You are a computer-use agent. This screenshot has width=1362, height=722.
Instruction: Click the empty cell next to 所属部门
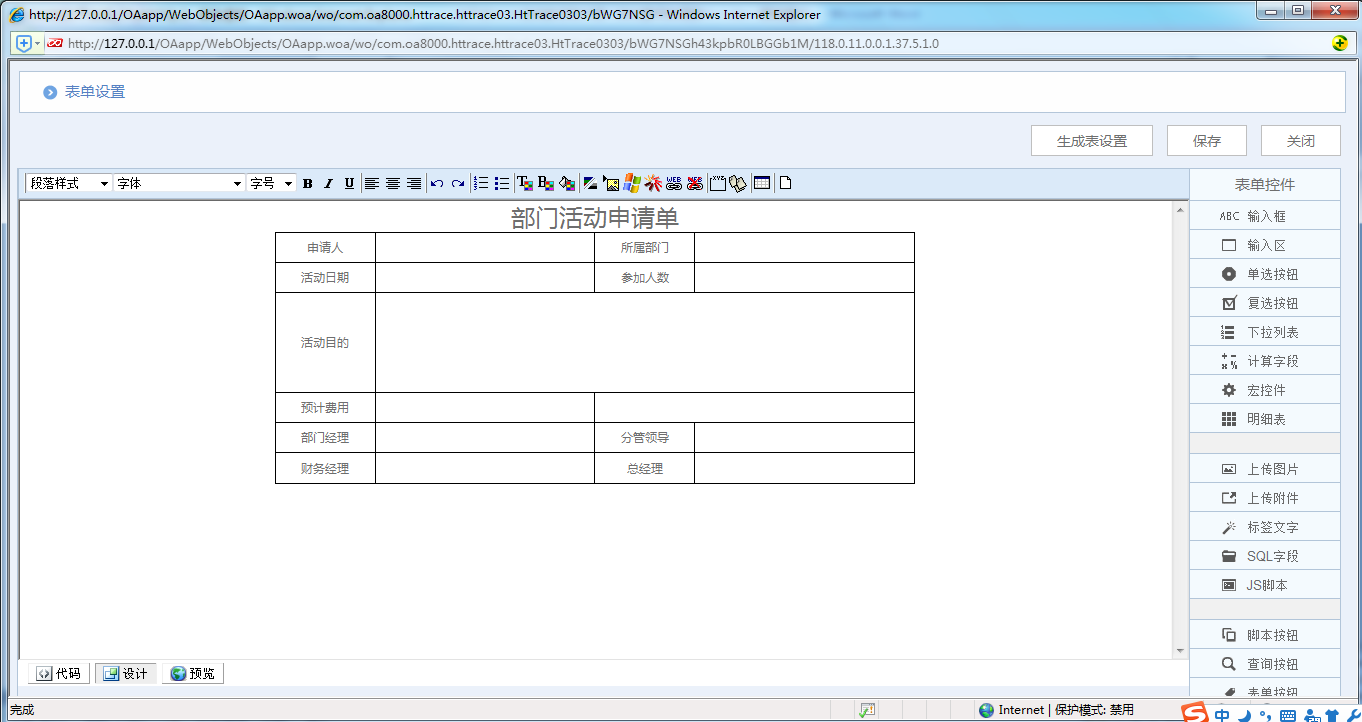[x=804, y=248]
